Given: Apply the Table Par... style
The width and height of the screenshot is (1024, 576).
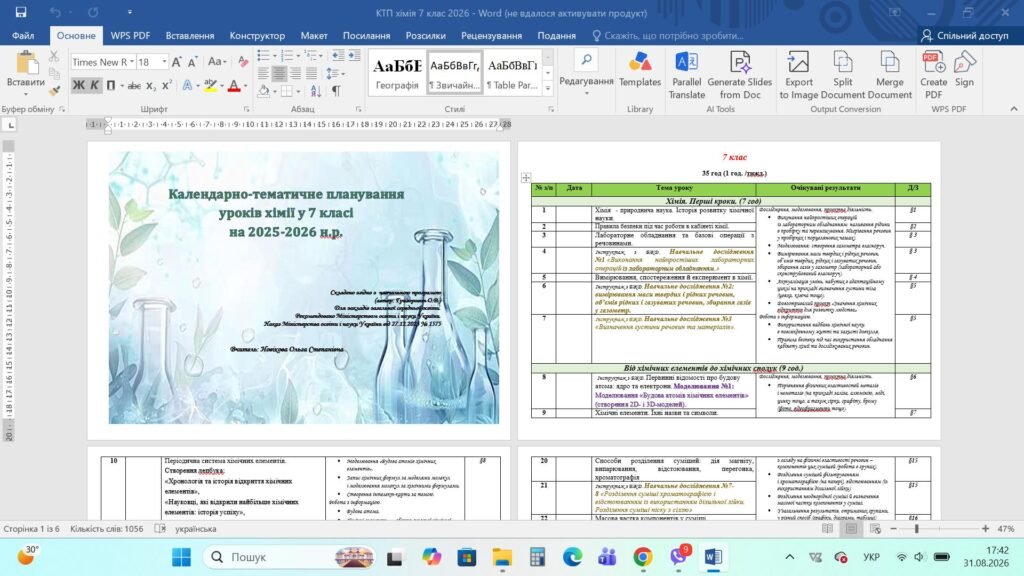Looking at the screenshot, I should coord(513,72).
